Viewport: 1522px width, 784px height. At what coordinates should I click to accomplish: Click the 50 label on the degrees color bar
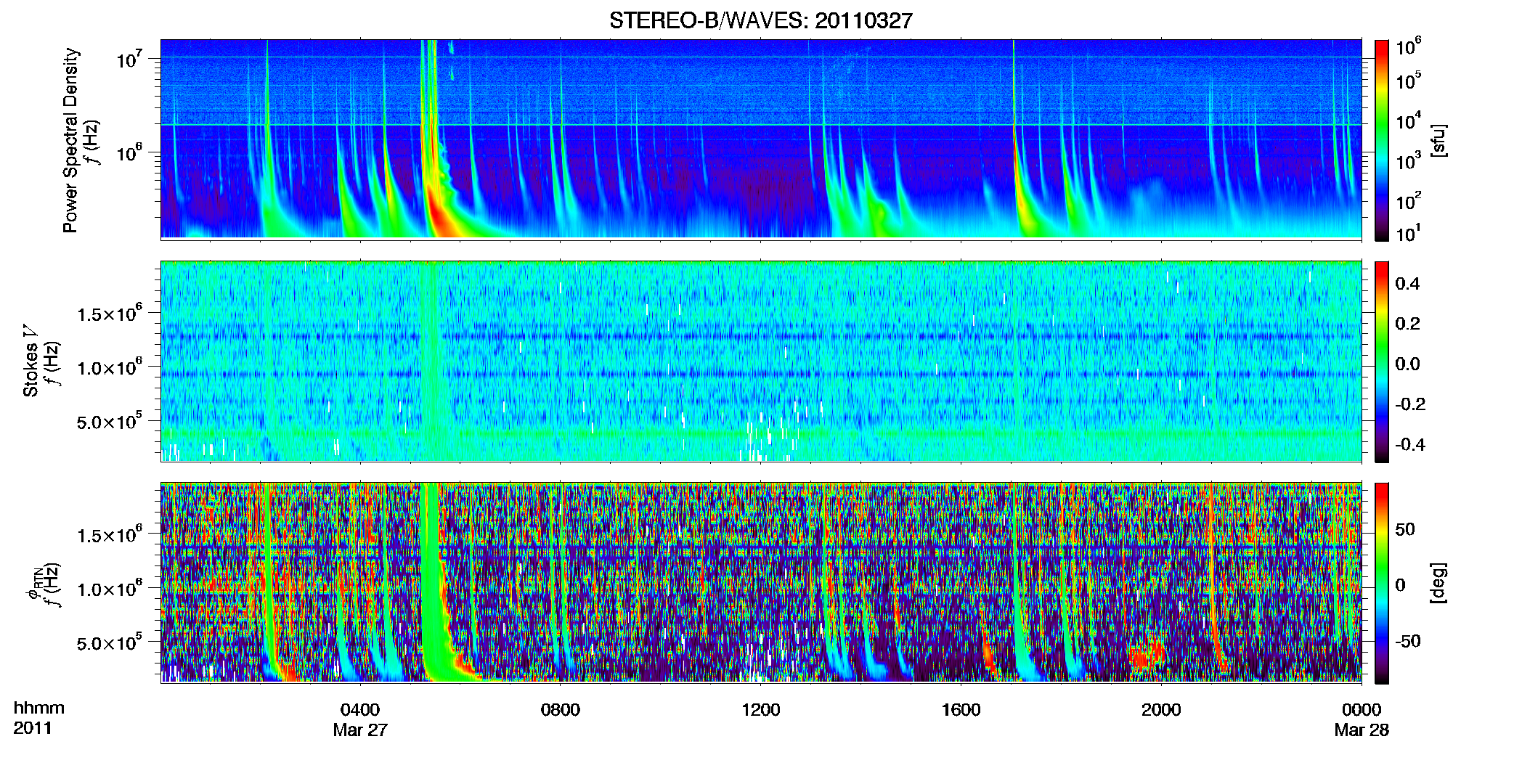tap(1405, 529)
